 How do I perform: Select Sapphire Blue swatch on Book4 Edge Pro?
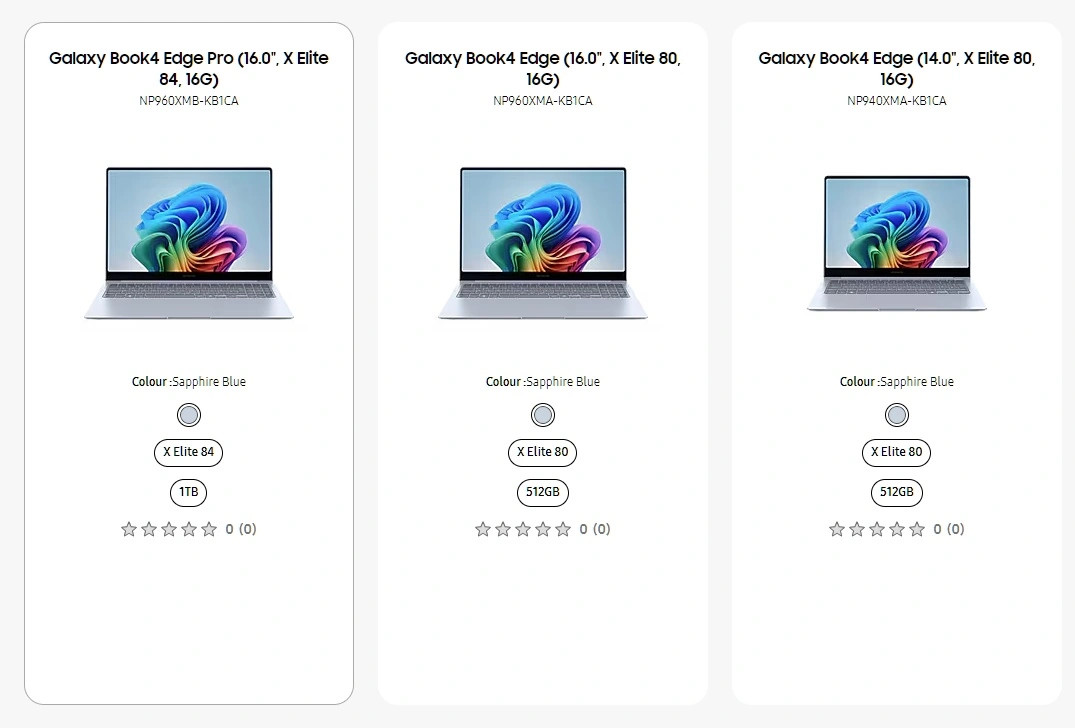coord(189,415)
